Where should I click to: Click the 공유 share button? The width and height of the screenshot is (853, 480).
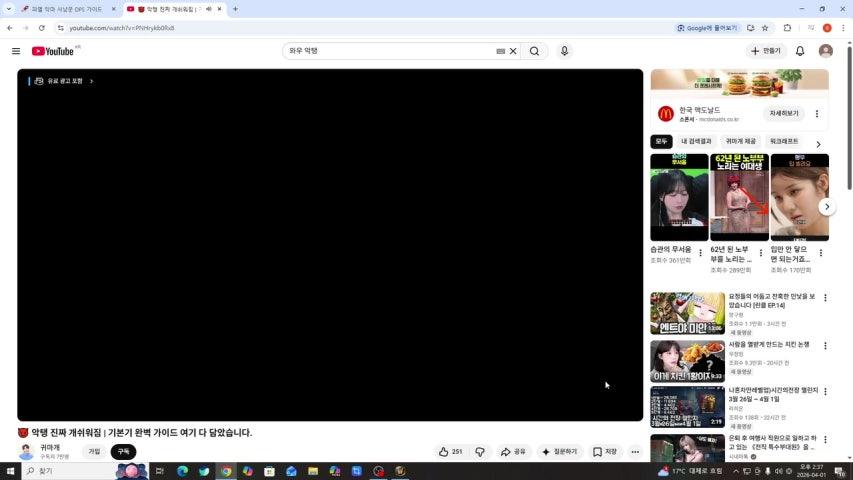(x=513, y=452)
